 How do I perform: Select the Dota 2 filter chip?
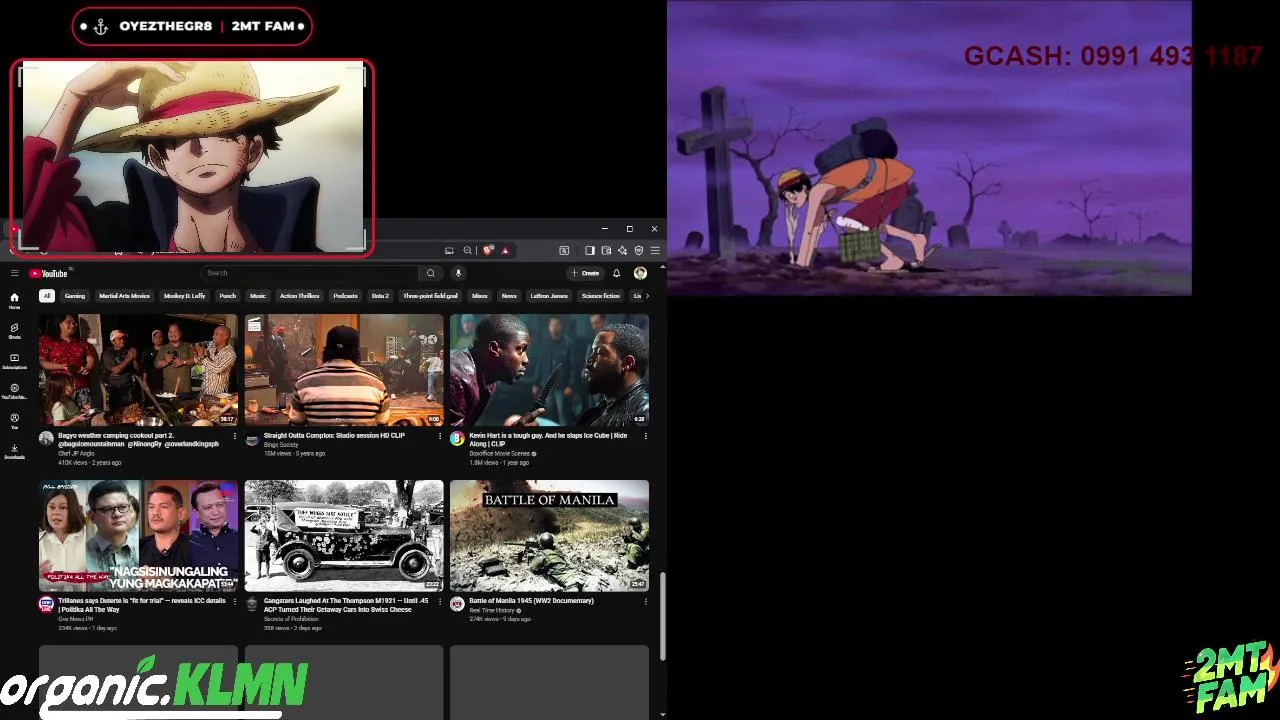coord(380,296)
